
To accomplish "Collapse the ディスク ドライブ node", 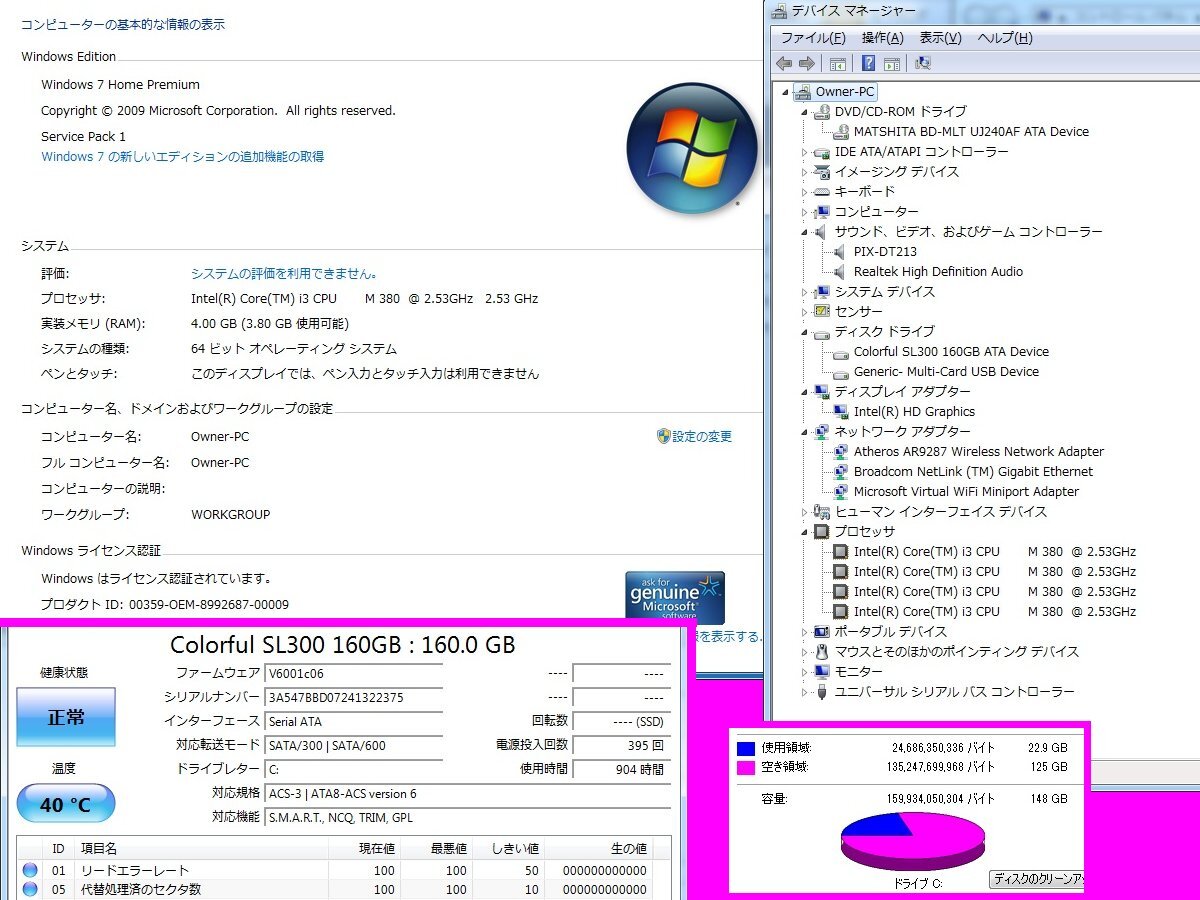I will tap(805, 332).
